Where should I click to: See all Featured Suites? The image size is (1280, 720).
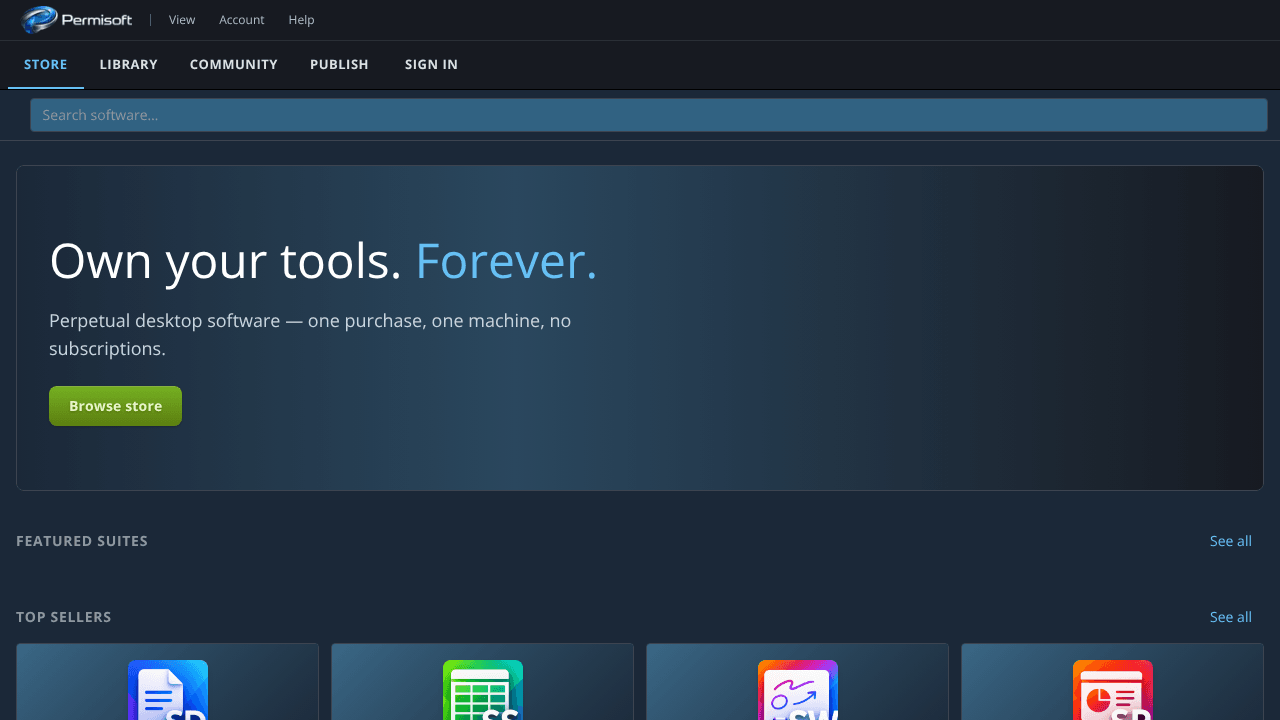(x=1231, y=541)
